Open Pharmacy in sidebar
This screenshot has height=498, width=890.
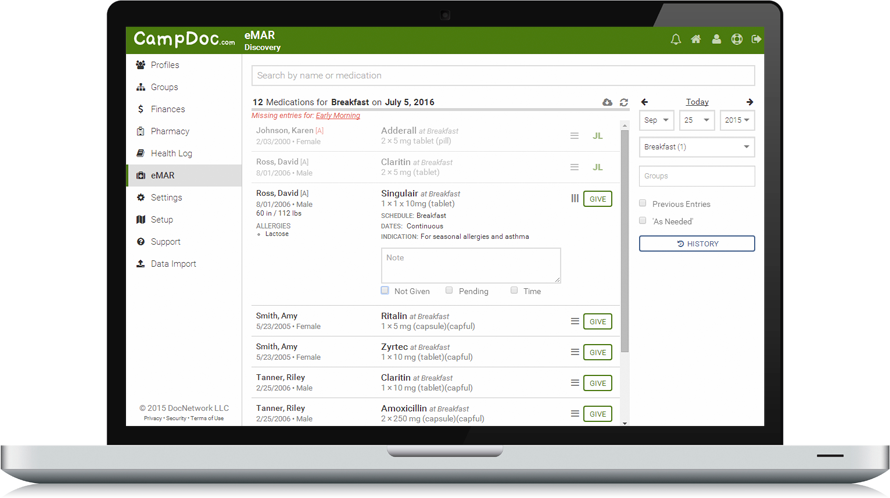(x=184, y=131)
